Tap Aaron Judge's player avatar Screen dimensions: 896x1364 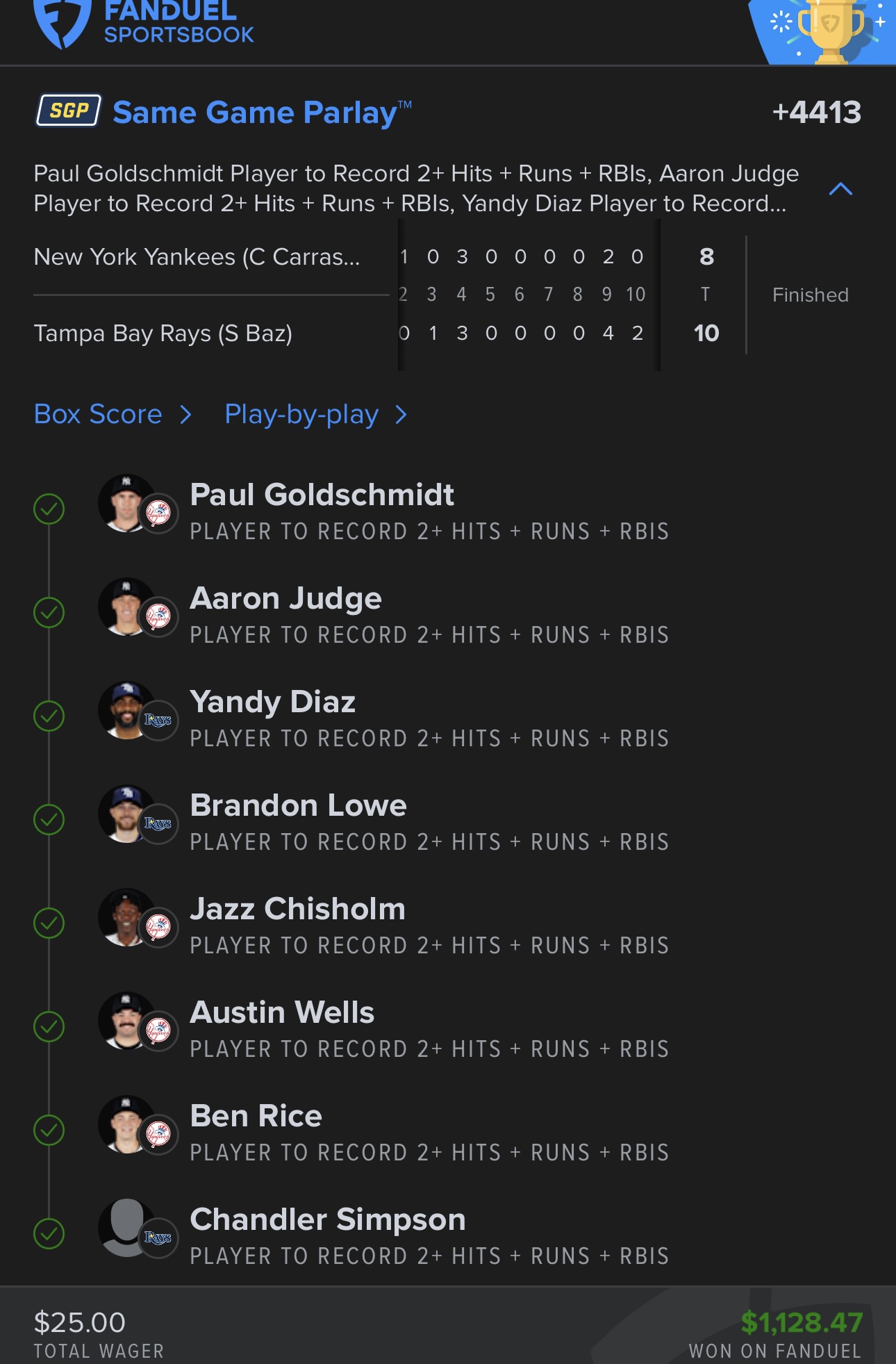click(x=127, y=607)
